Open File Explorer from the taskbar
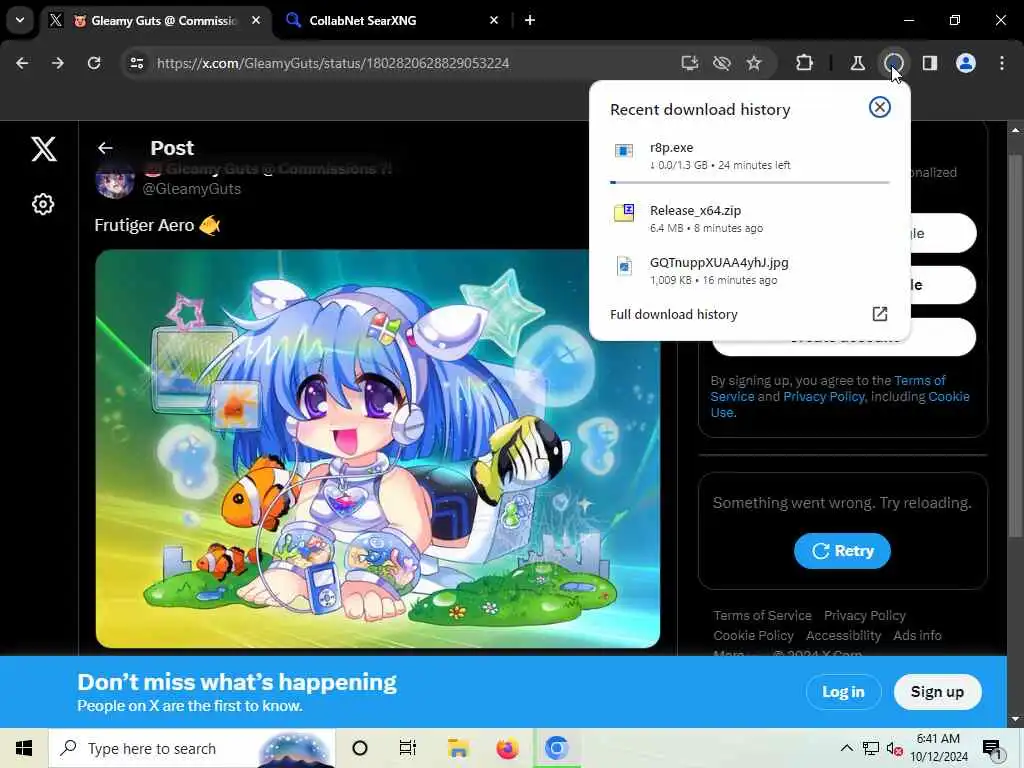This screenshot has width=1024, height=768. (x=458, y=748)
